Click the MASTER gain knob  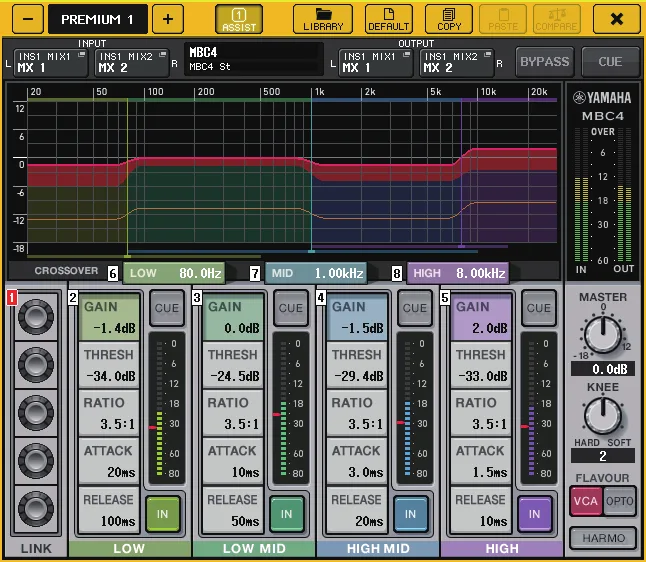click(602, 334)
